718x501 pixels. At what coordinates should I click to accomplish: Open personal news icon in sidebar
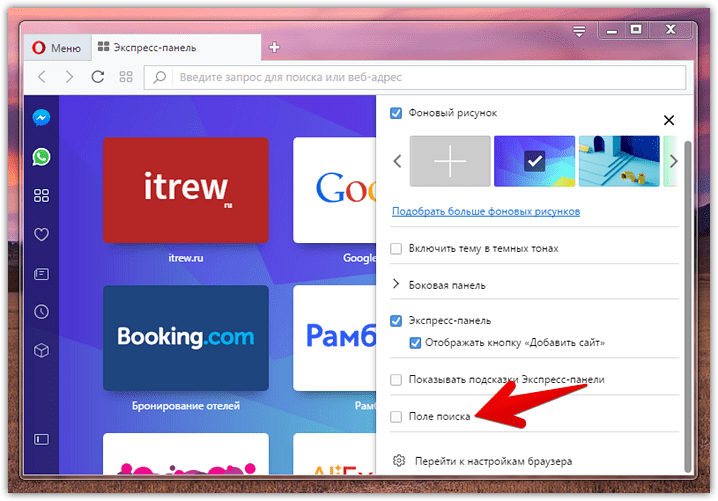tap(41, 274)
